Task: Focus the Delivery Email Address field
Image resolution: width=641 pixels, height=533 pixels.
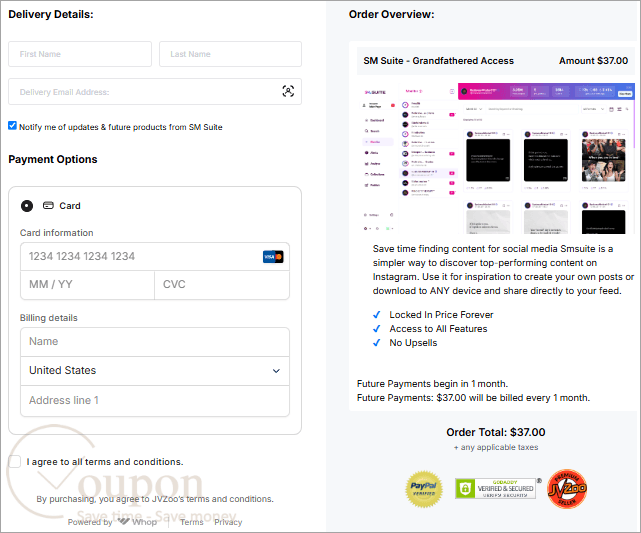Action: pyautogui.click(x=155, y=92)
